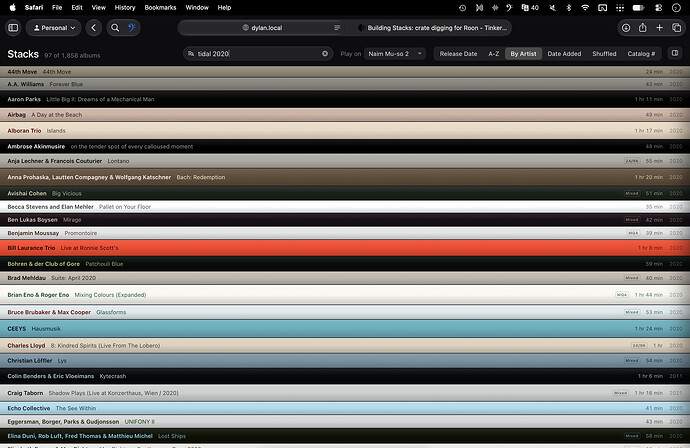Viewport: 690px width, 448px height.
Task: Open Charles Lloyd 8: Kindred Spirits
Action: coord(345,346)
